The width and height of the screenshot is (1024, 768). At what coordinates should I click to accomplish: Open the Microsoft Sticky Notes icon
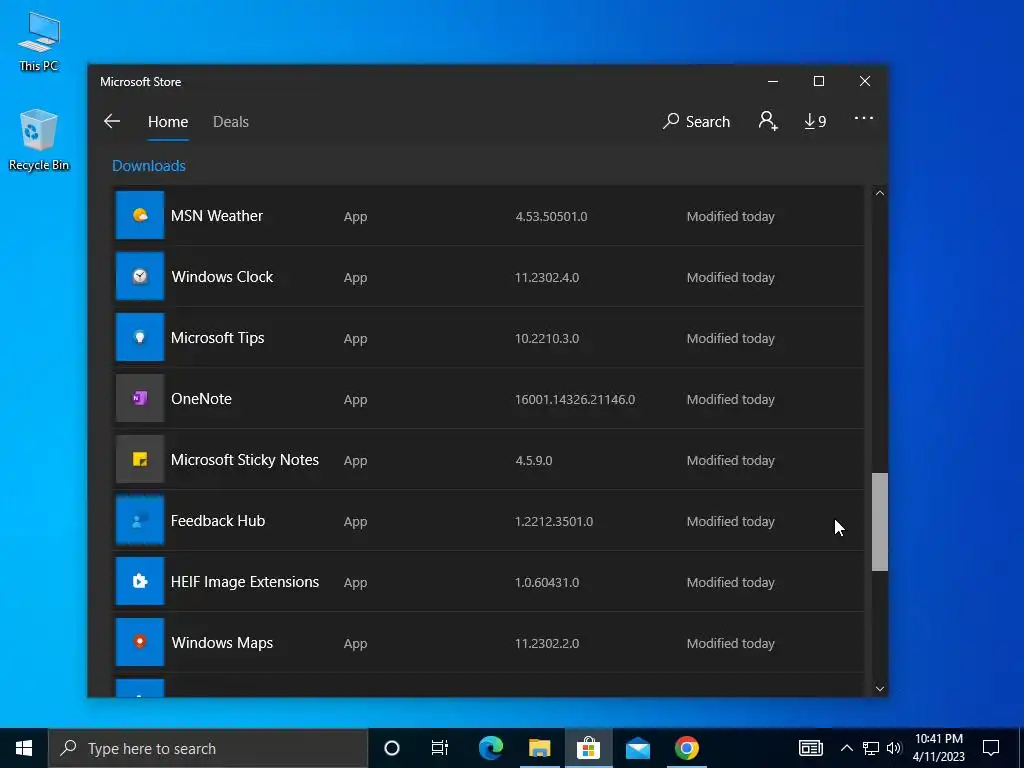tap(140, 459)
